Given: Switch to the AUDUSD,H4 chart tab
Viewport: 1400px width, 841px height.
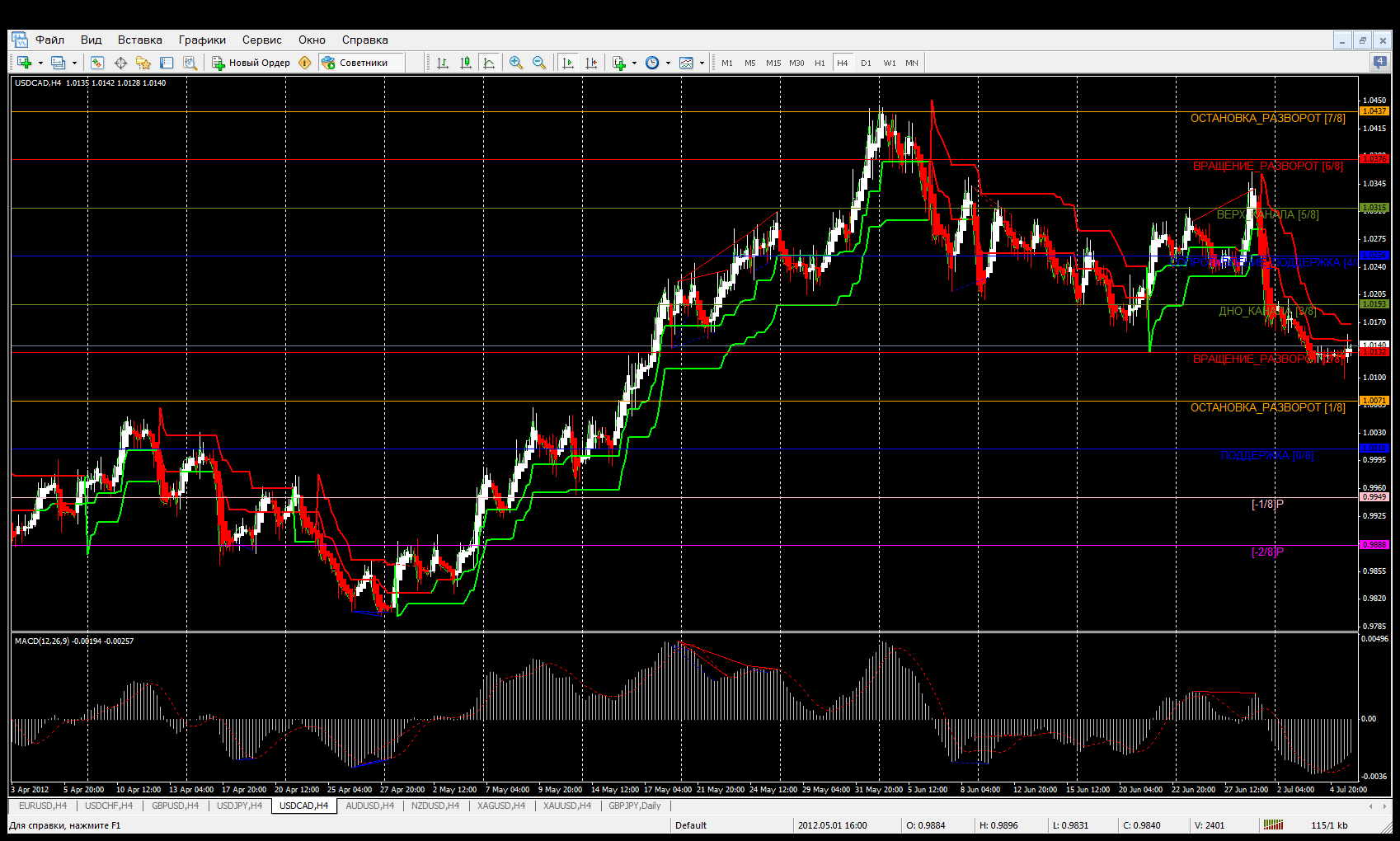Looking at the screenshot, I should pos(370,806).
